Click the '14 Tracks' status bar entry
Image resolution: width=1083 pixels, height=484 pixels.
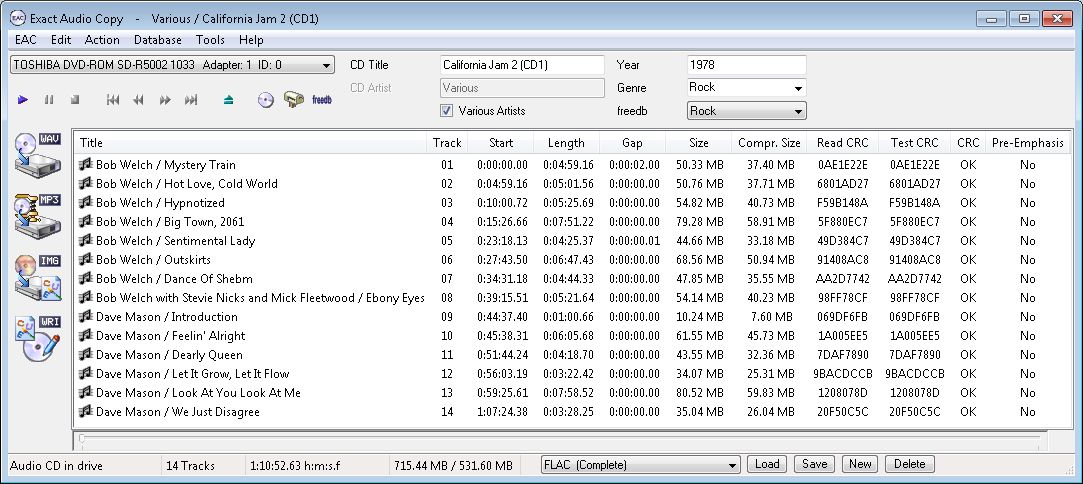coord(191,466)
